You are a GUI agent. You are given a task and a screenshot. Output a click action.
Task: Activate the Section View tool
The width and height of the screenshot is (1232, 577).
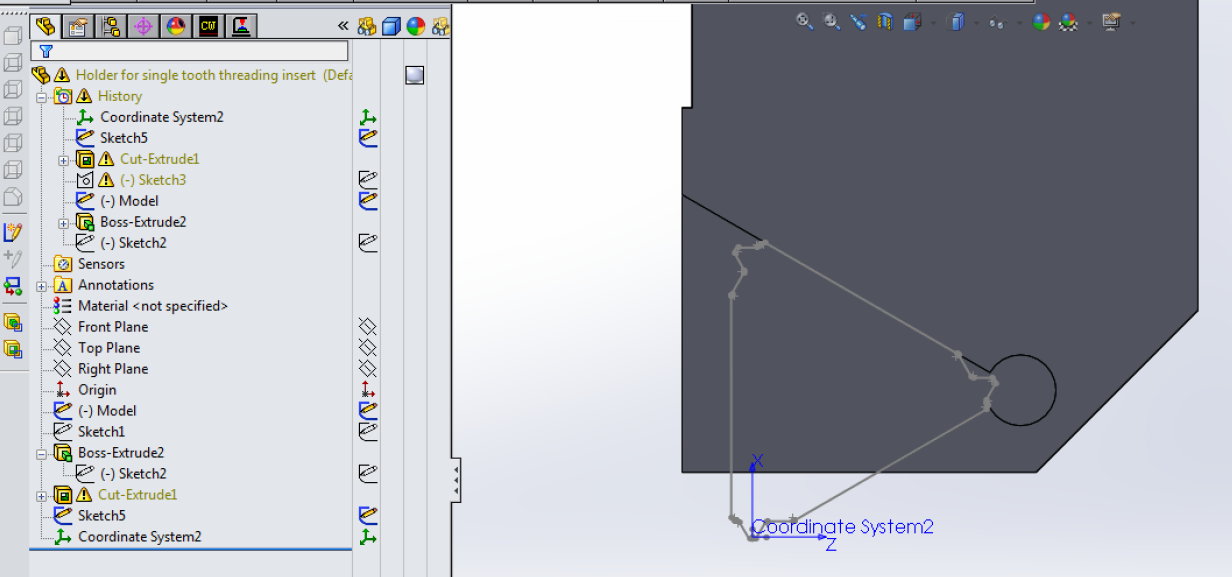[884, 21]
